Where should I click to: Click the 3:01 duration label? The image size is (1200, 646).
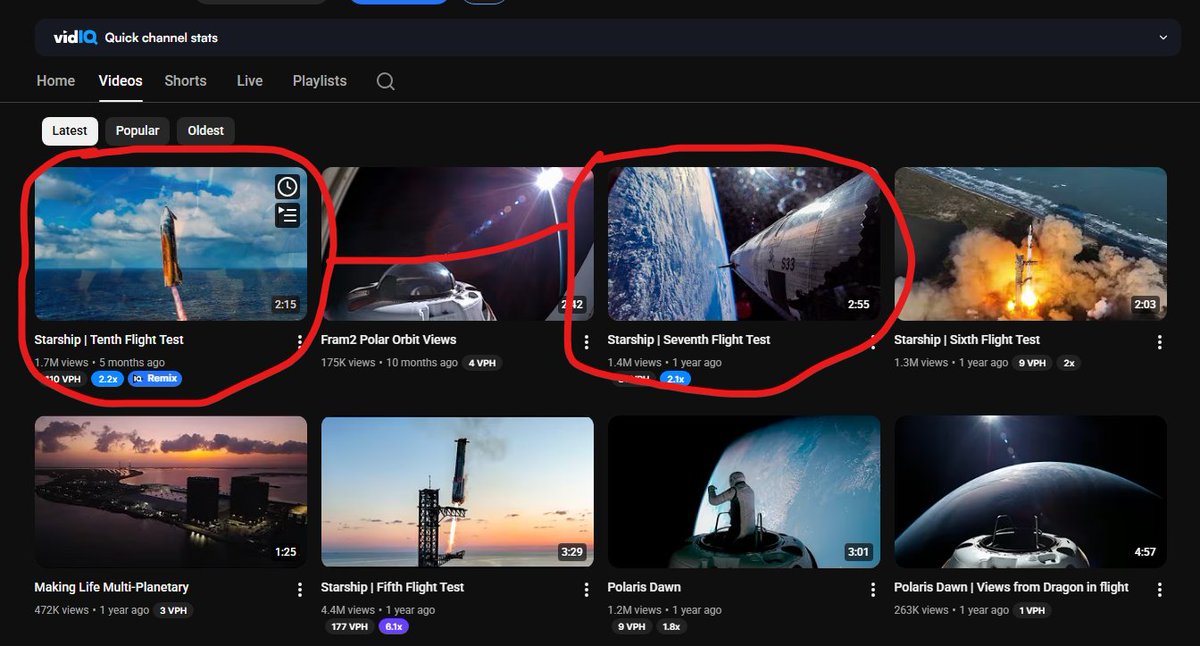click(x=858, y=552)
